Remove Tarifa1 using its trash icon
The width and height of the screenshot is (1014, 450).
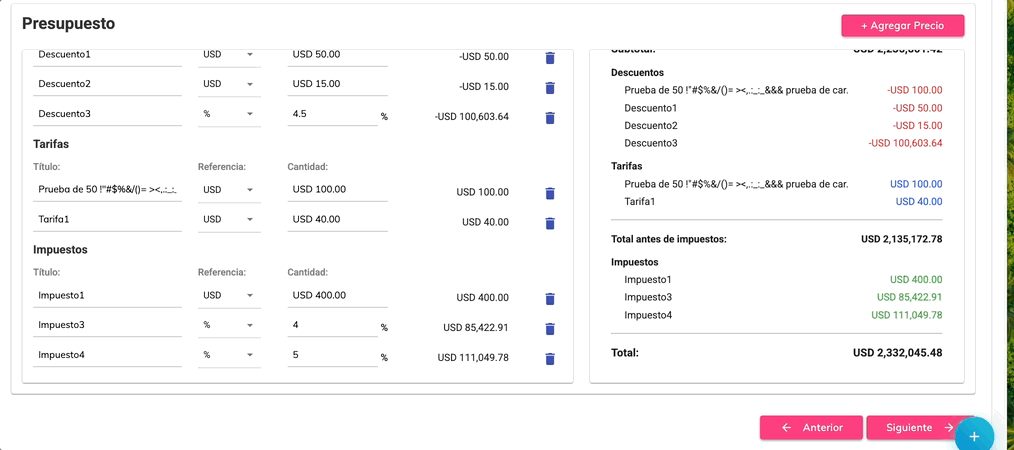pyautogui.click(x=549, y=223)
